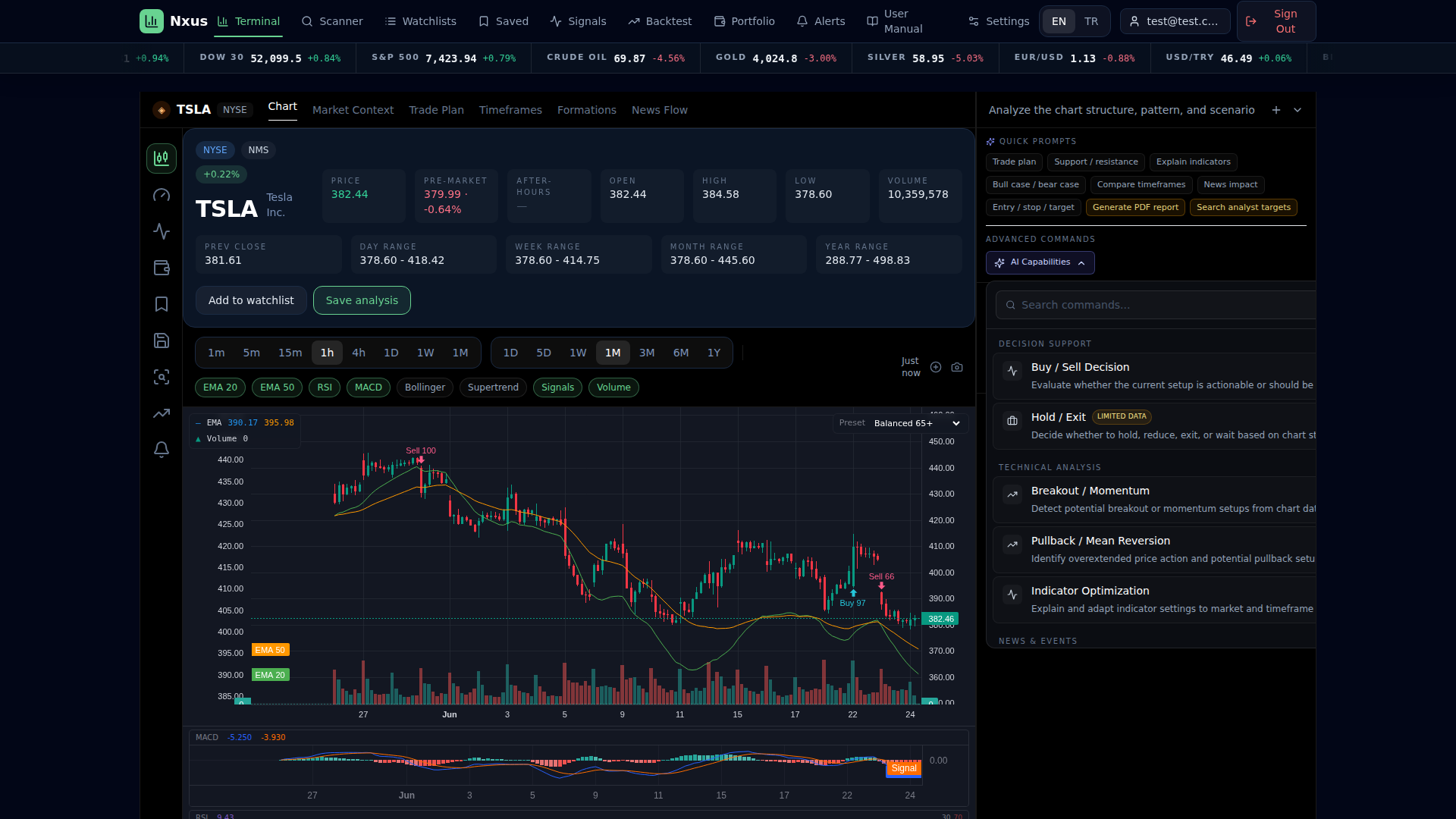Disable the RSI indicator chip
1456x819 pixels.
coord(325,388)
